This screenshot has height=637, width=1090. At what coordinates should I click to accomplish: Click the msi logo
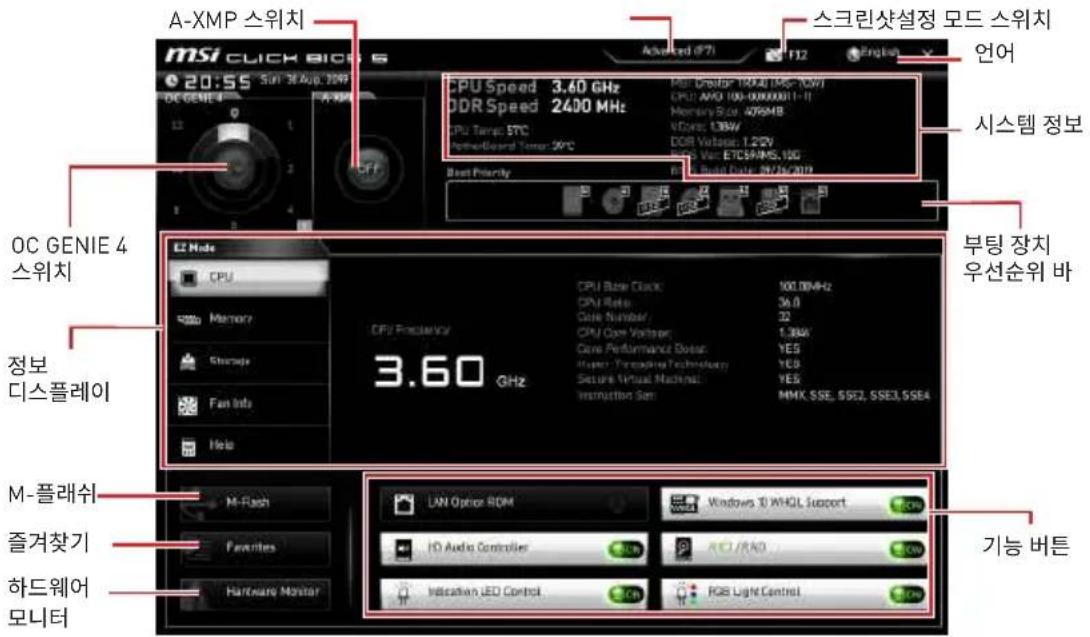coord(192,54)
